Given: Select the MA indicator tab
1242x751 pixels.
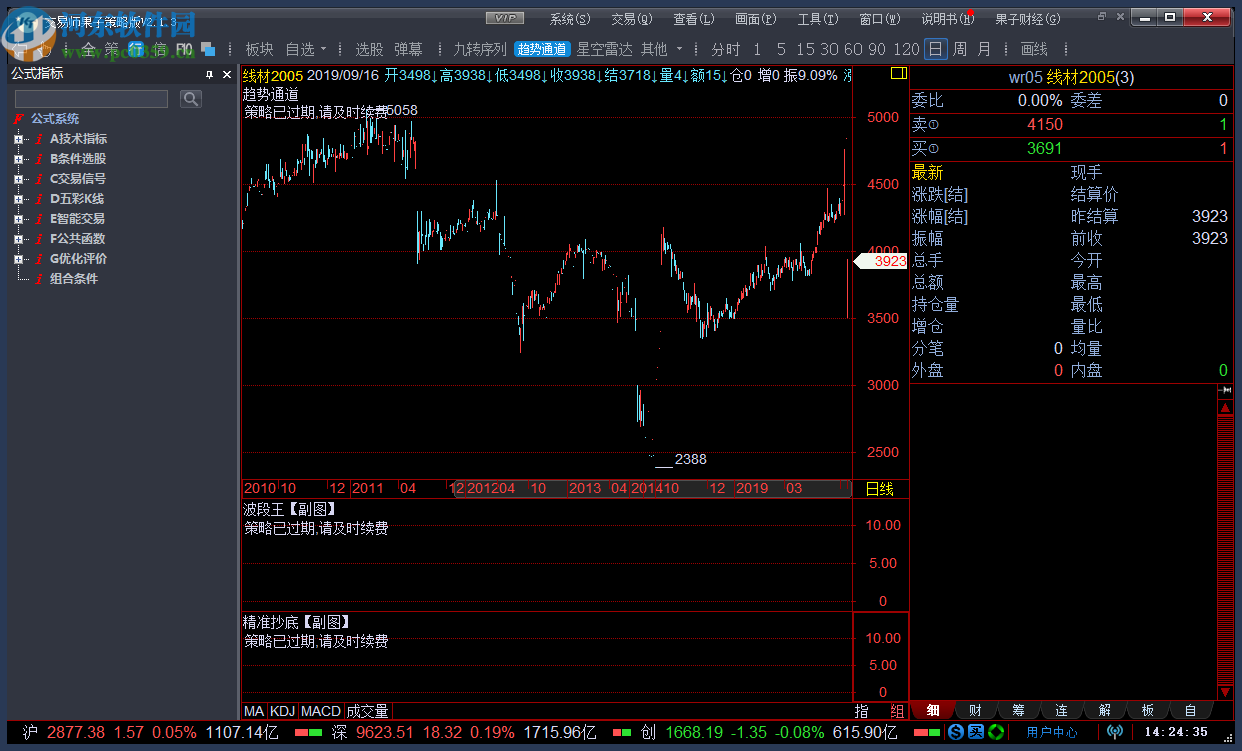Looking at the screenshot, I should pos(254,711).
